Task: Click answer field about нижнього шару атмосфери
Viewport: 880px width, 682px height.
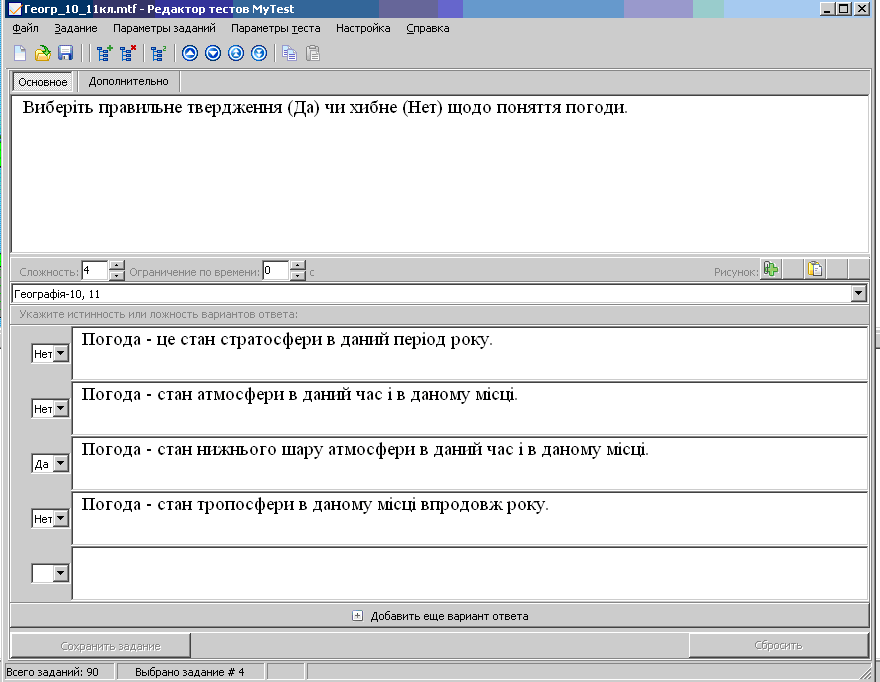Action: coord(470,463)
